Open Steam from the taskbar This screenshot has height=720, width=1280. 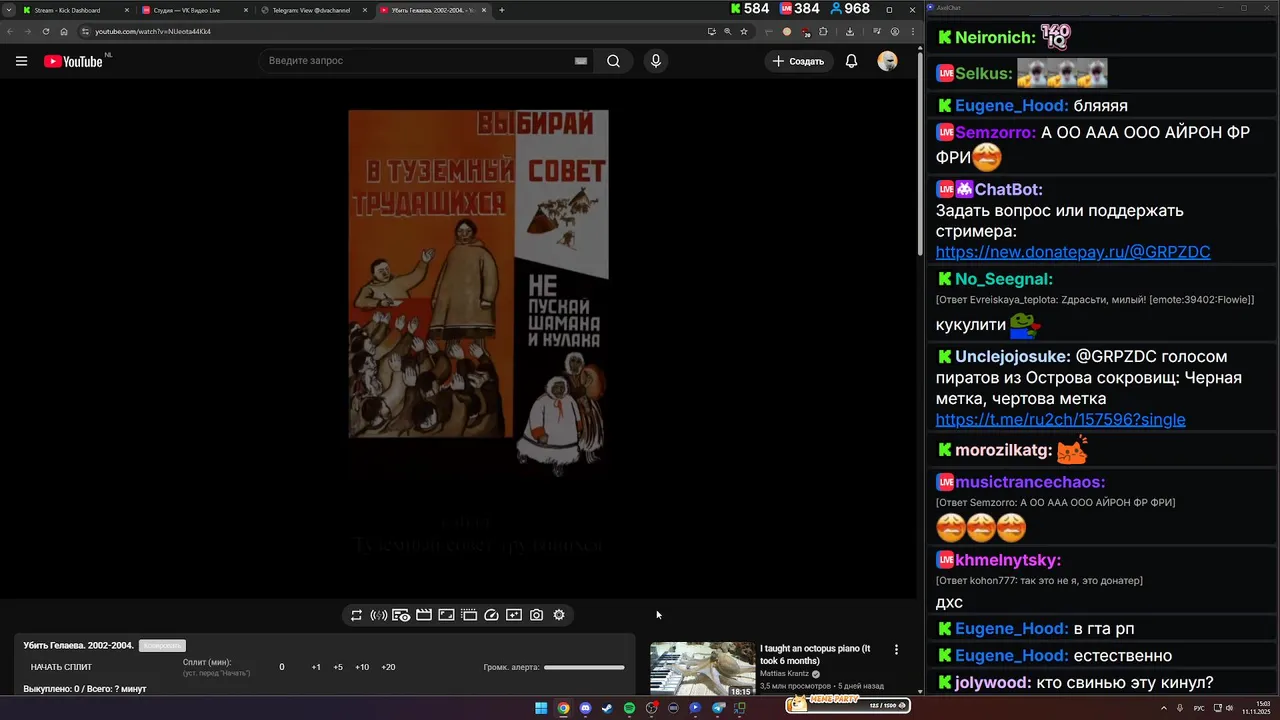point(607,708)
